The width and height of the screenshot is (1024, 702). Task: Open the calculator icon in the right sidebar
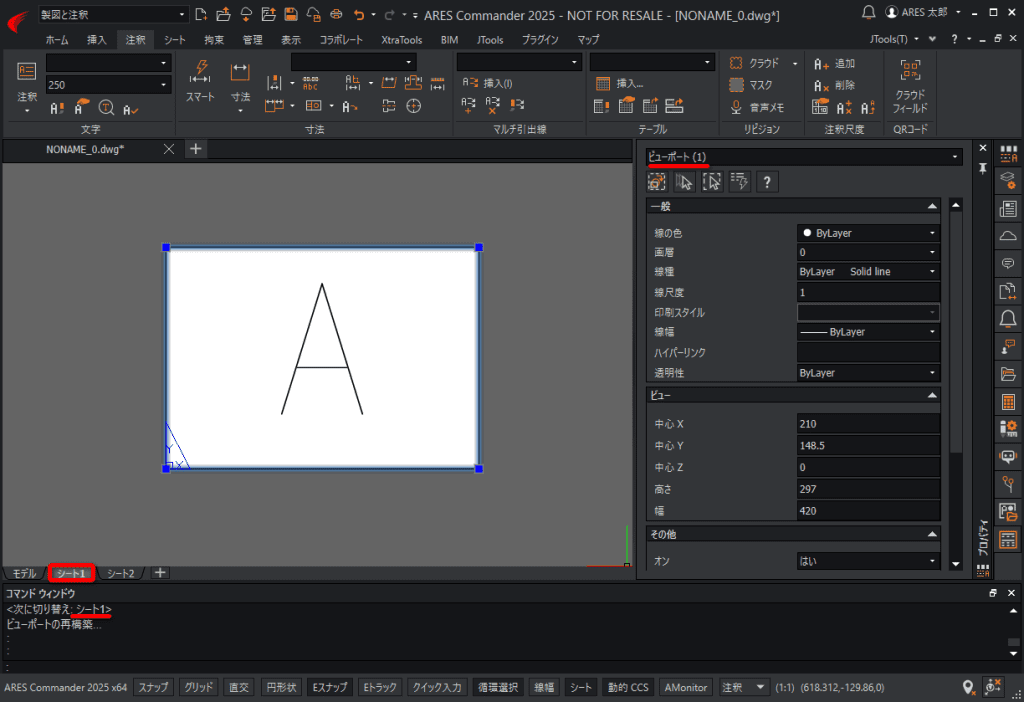coord(1008,402)
